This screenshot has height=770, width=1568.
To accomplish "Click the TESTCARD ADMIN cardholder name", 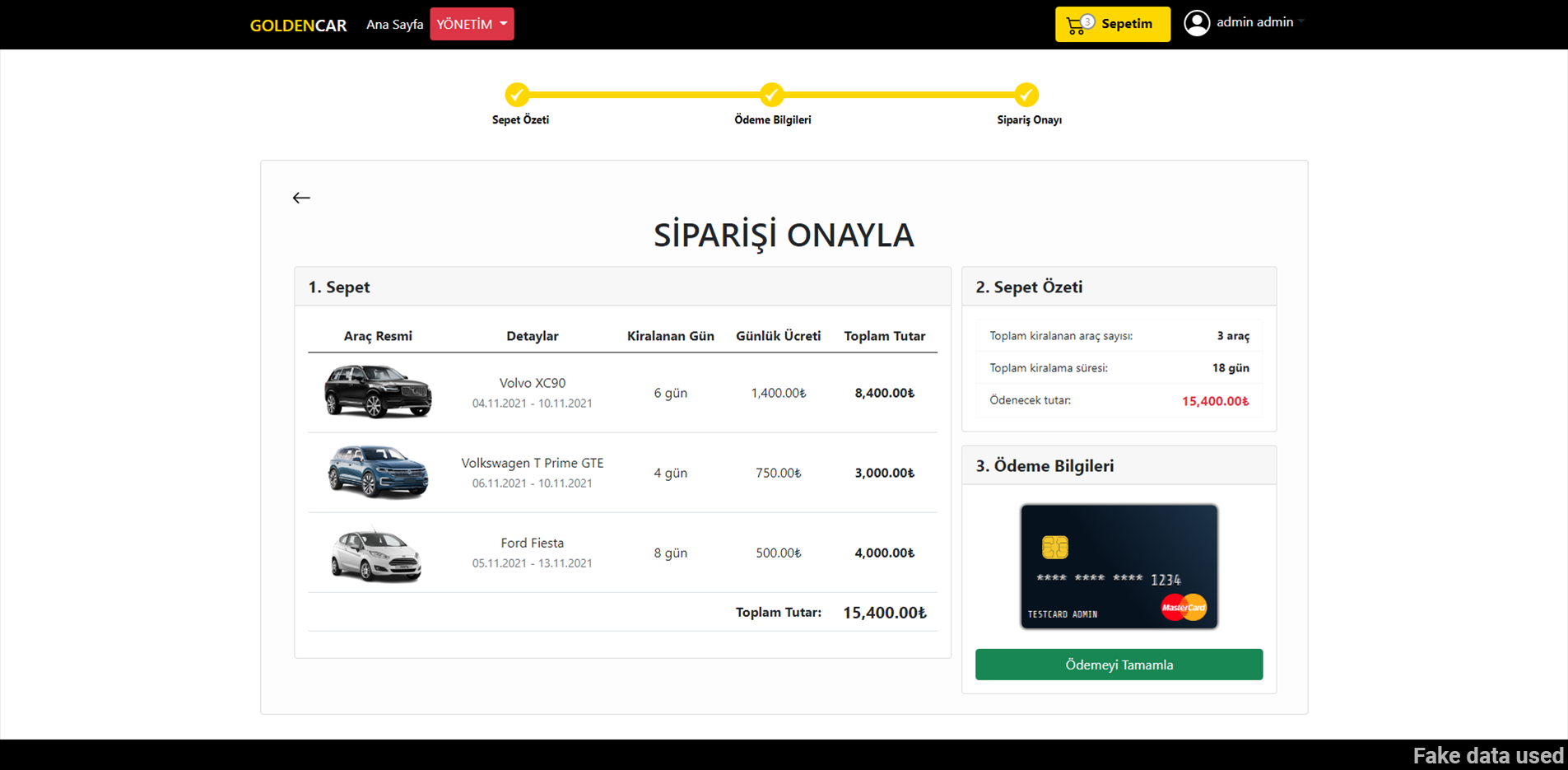I will click(x=1063, y=614).
